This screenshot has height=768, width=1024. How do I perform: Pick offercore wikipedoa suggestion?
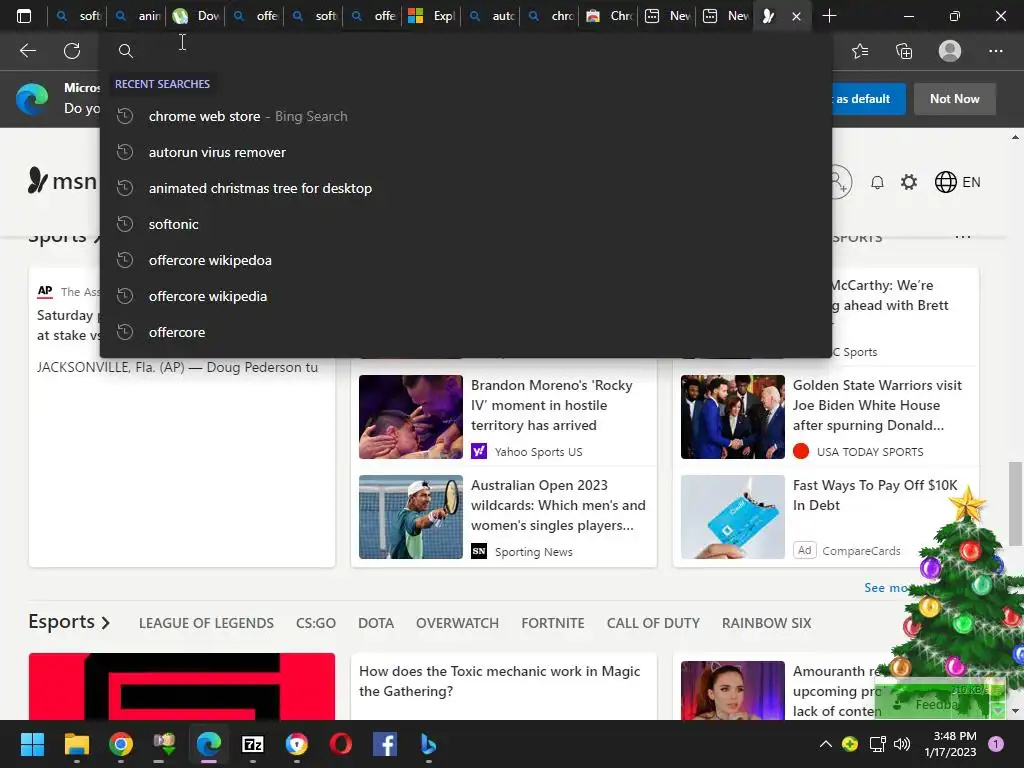(466, 260)
